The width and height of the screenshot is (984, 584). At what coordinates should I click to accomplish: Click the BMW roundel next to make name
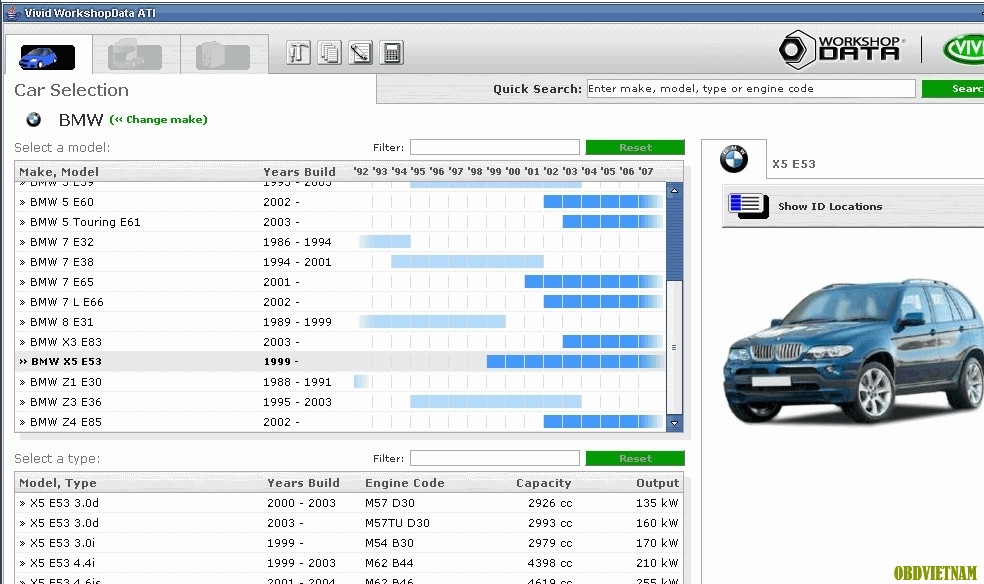34,119
